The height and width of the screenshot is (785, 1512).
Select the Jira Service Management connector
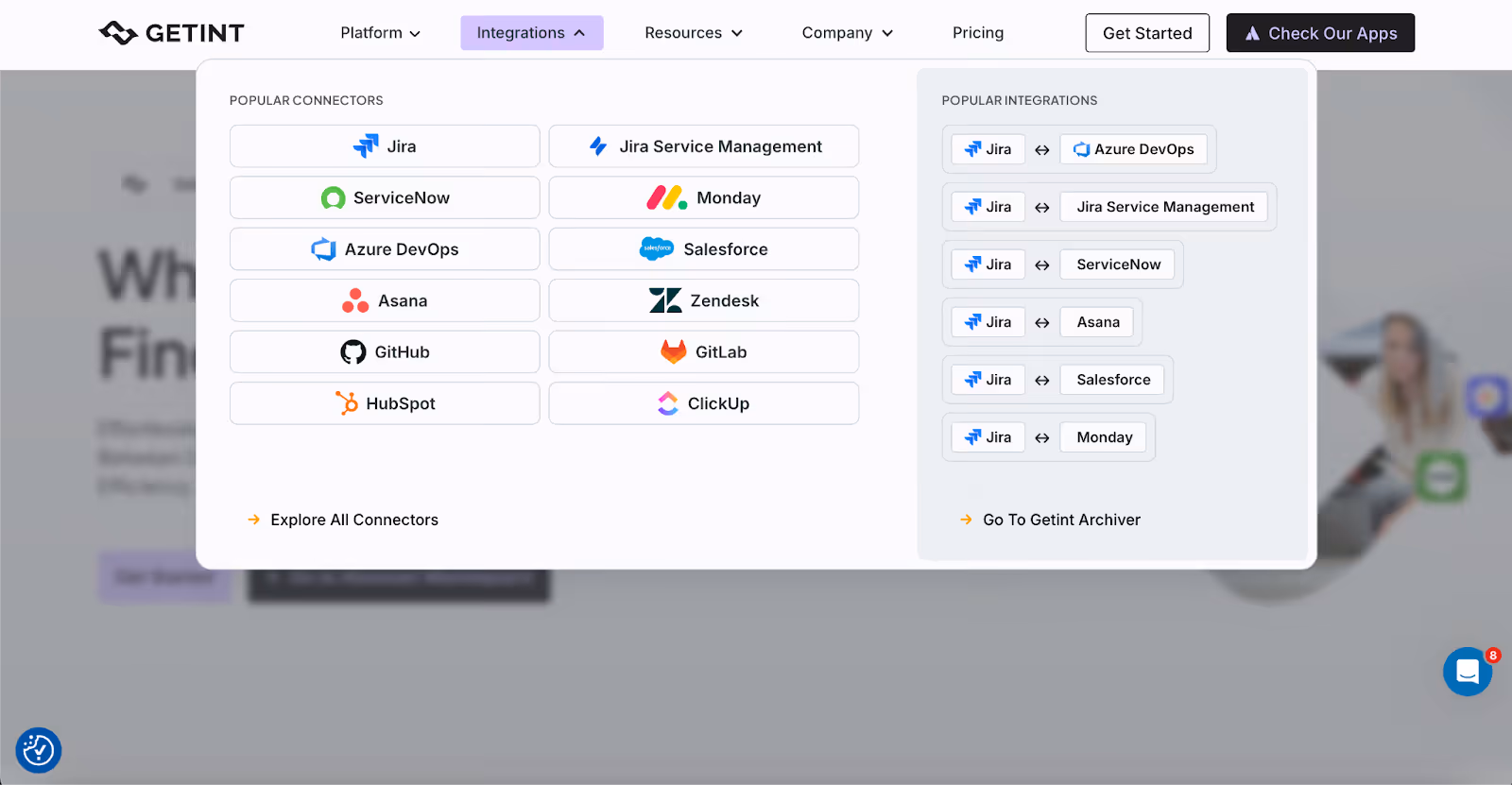coord(704,146)
